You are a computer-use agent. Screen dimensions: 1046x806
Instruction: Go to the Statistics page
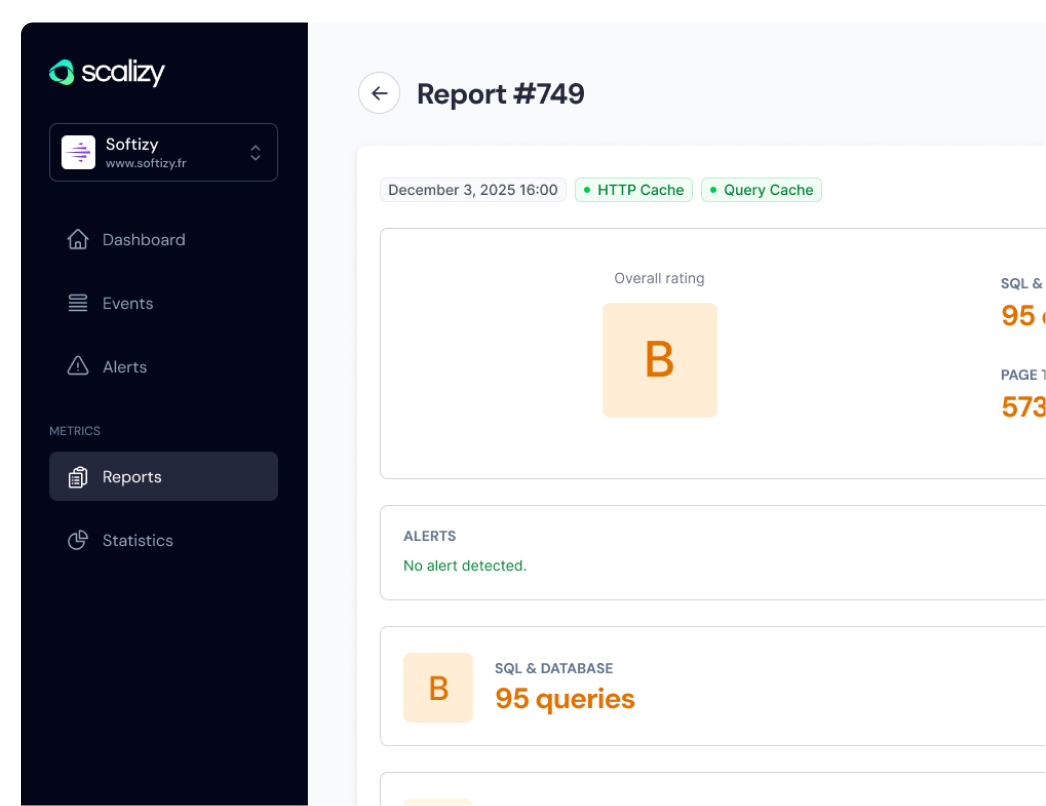(x=137, y=540)
